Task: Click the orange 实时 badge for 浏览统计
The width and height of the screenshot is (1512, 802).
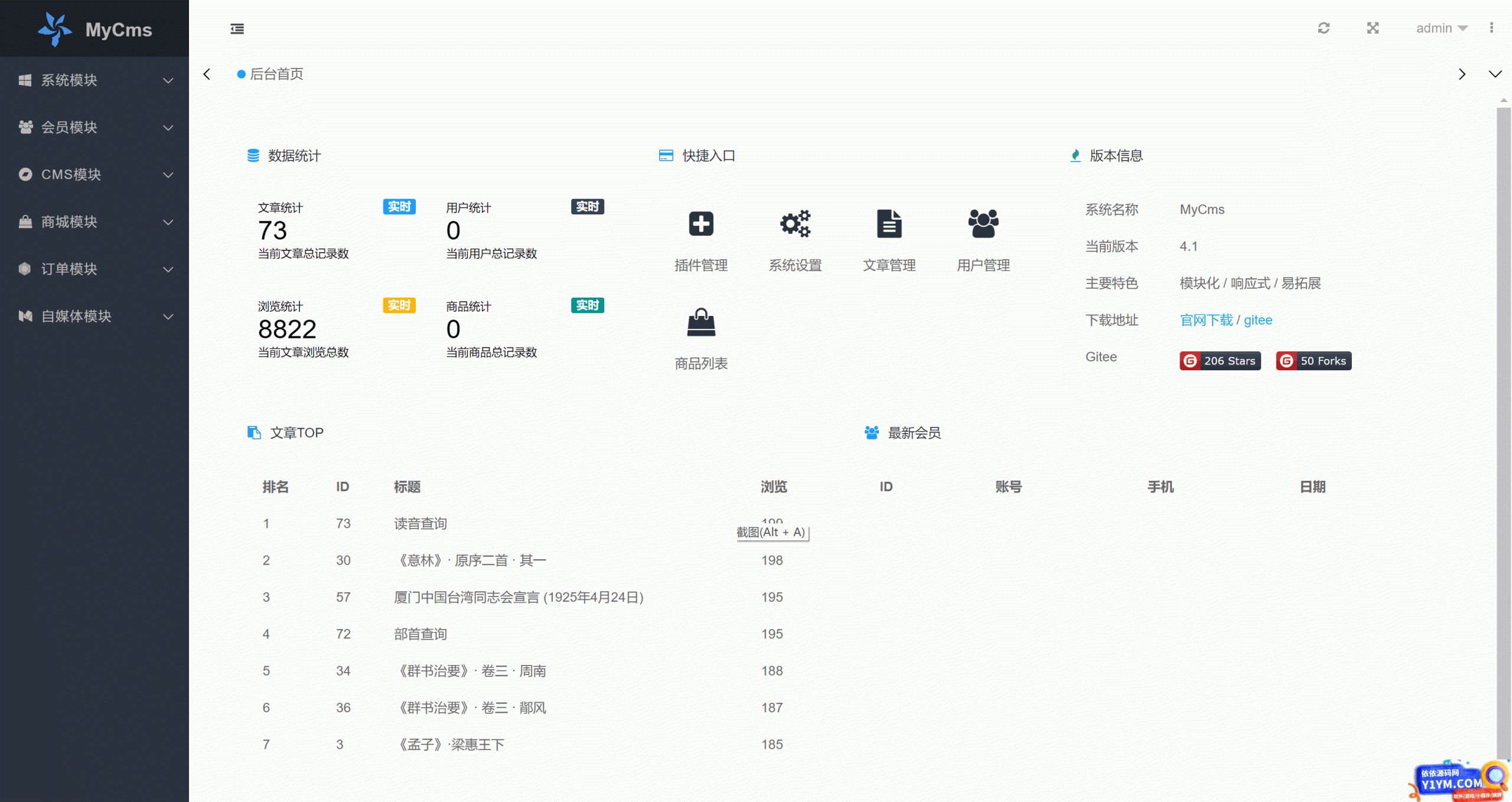Action: click(399, 305)
